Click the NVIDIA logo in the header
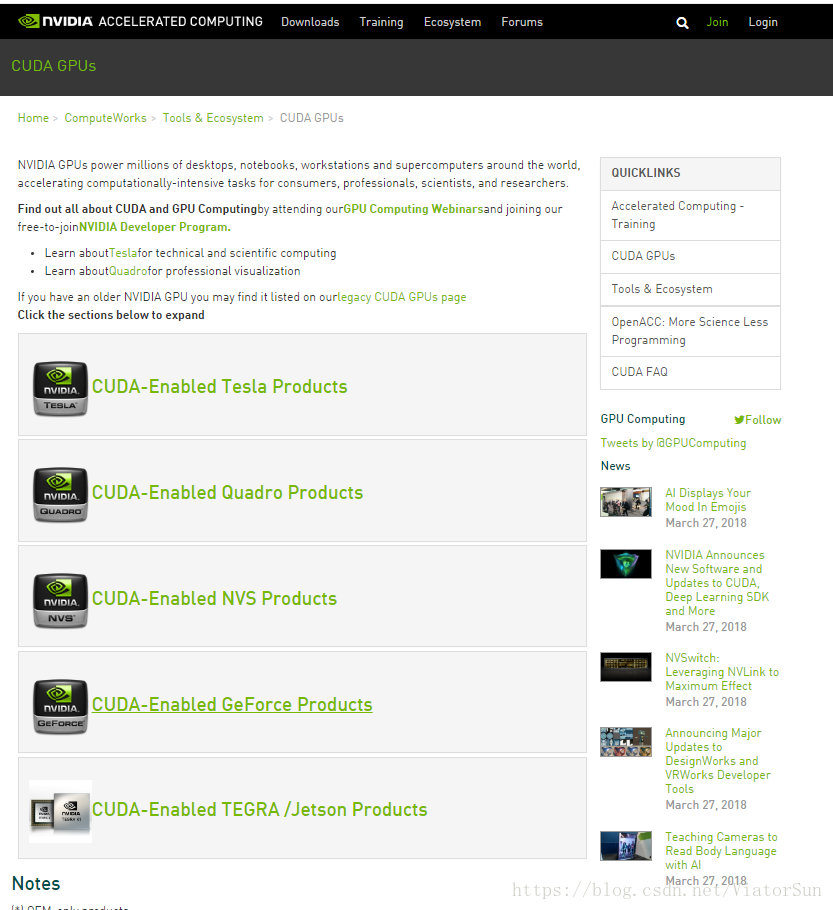Viewport: 833px width, 910px height. 55,21
